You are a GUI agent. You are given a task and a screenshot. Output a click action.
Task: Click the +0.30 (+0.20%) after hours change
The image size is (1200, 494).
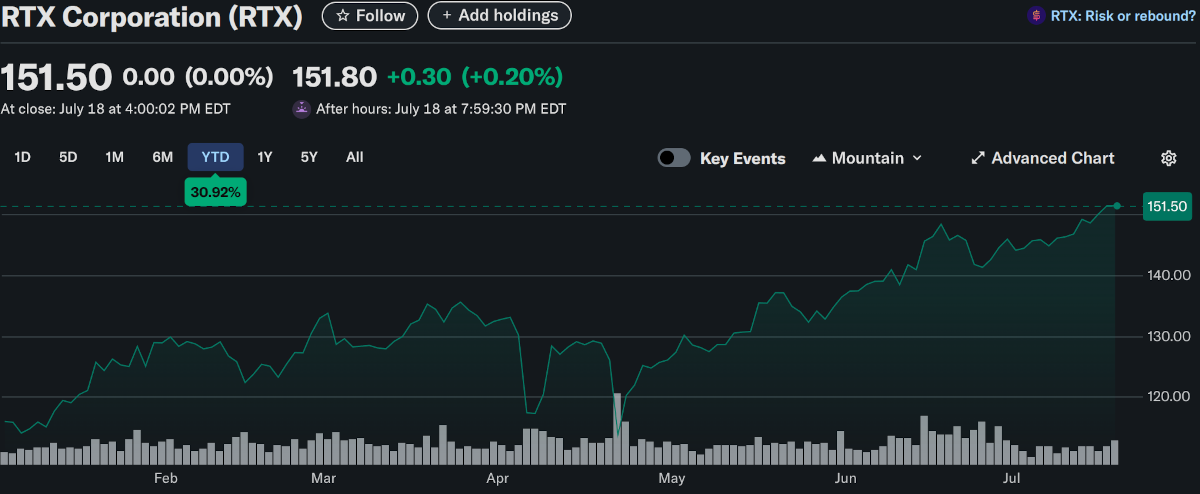(x=475, y=76)
